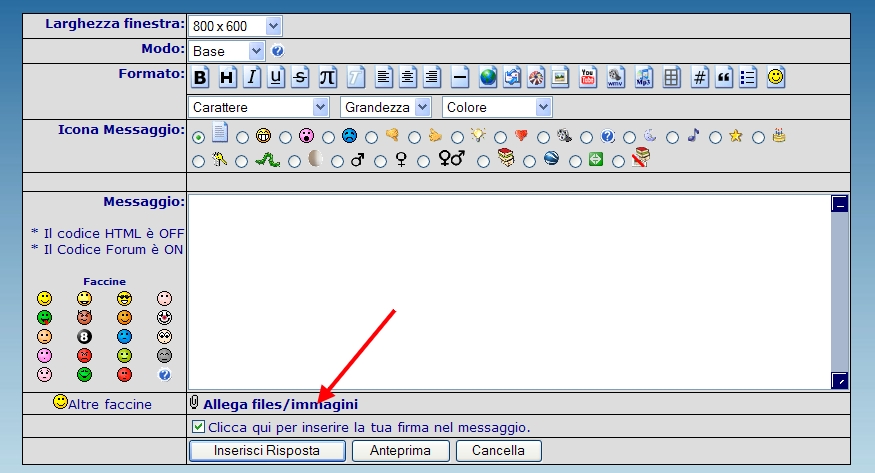The height and width of the screenshot is (473, 875).
Task: Insert a quote block
Action: point(724,77)
